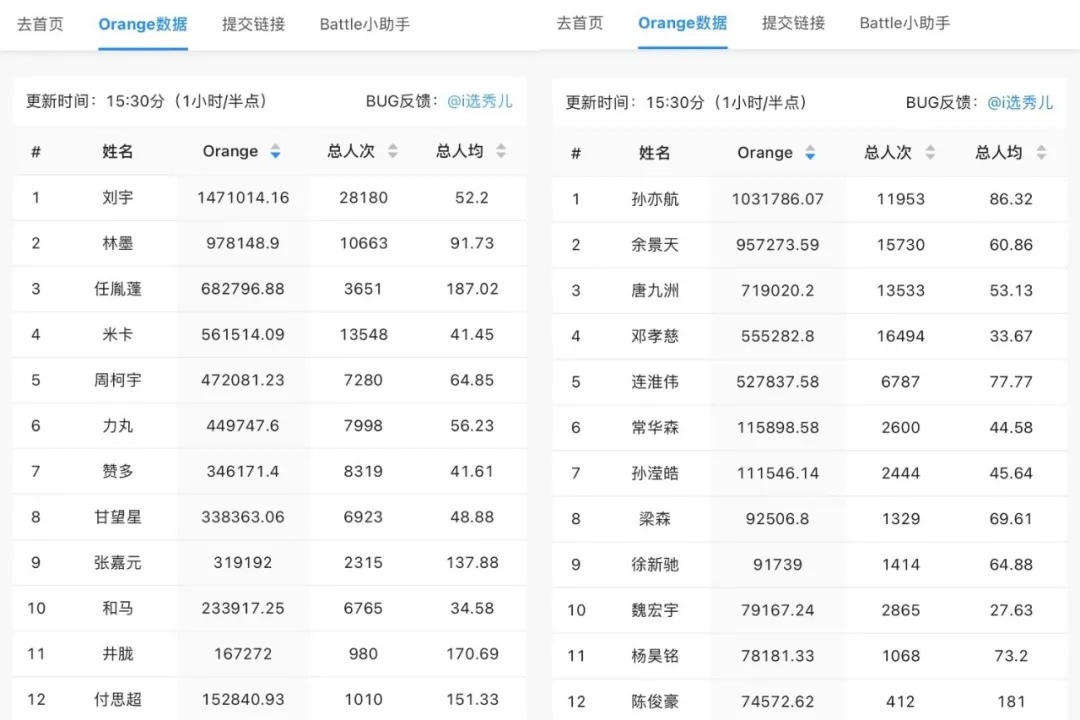Screen dimensions: 1080x720
Task: Click 总人均 value 137.88
Action: pos(472,563)
